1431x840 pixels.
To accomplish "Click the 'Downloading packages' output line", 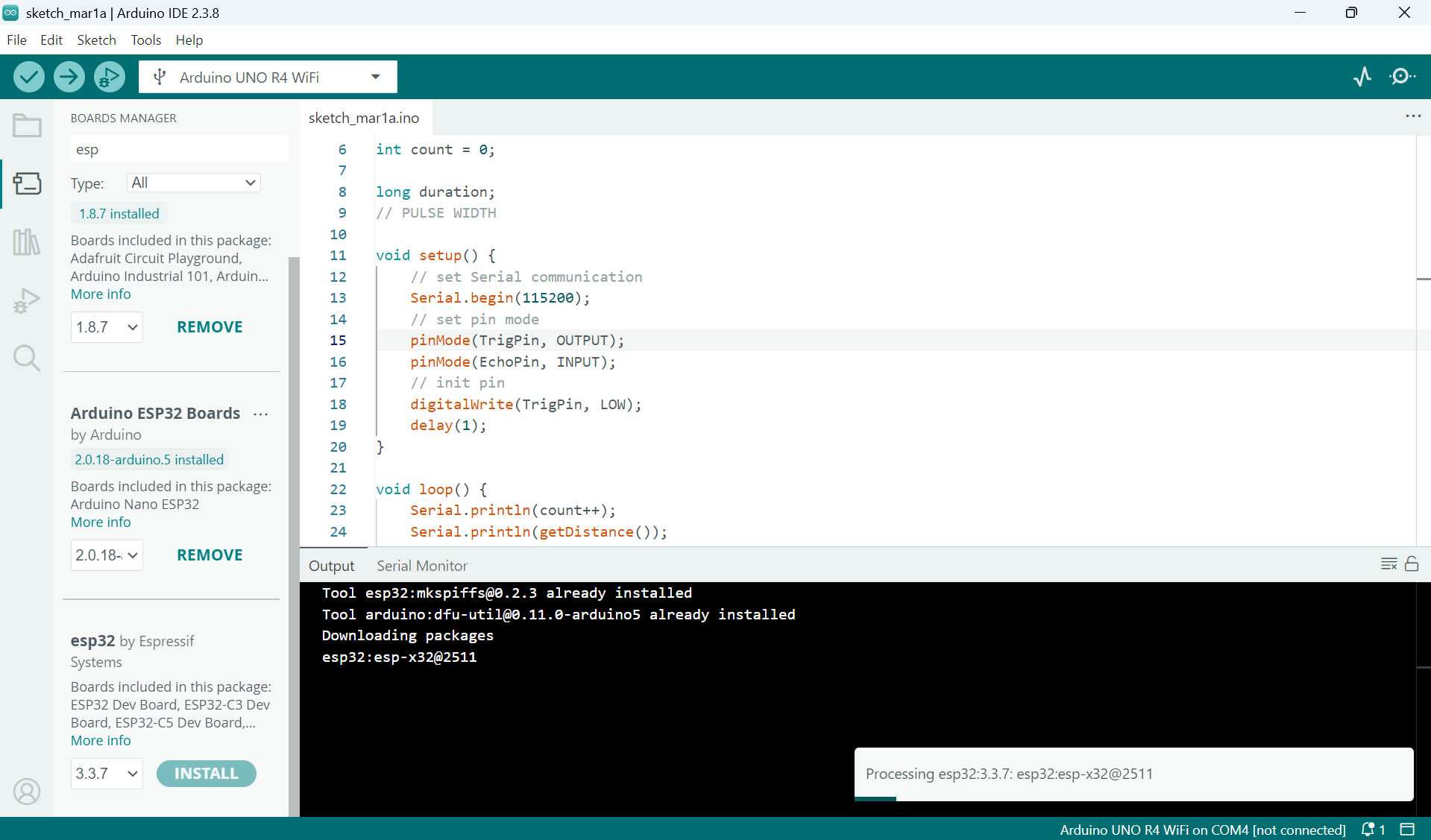I will pos(408,636).
